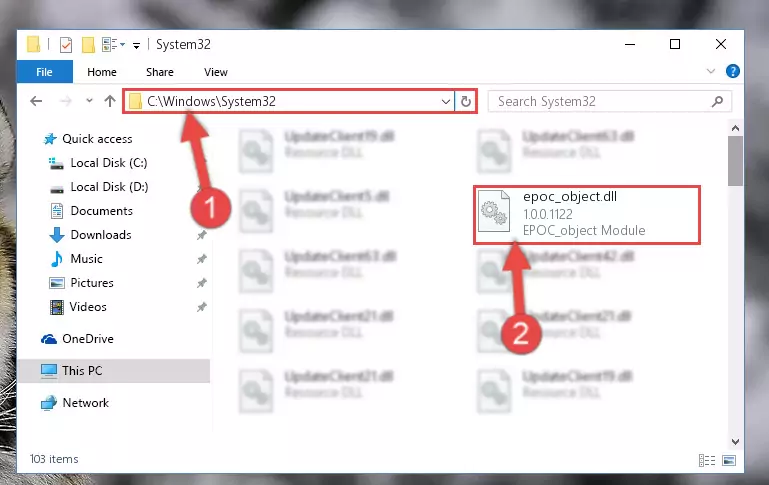Click the Properties checkmark quick access icon
Screen dimensions: 769x485
pos(66,45)
